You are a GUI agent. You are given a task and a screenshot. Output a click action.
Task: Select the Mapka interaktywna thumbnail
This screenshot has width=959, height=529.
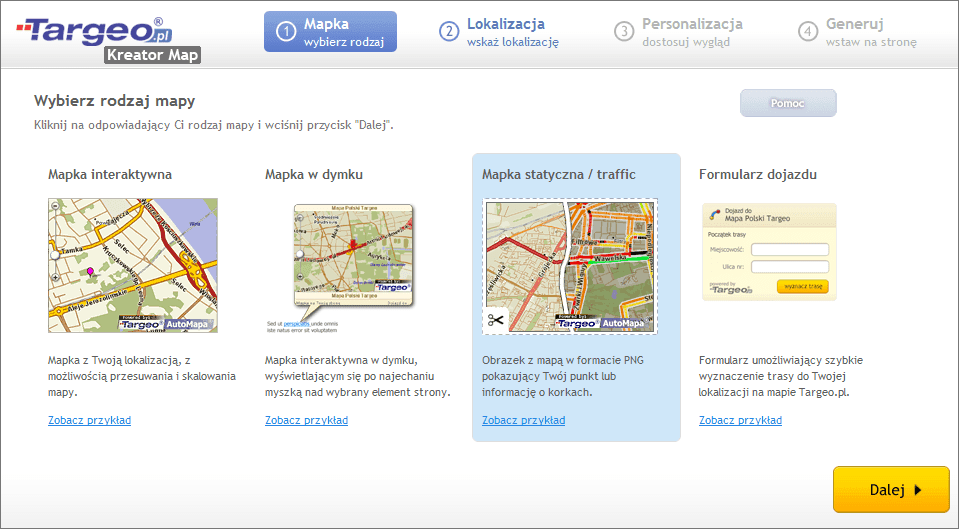coord(133,265)
